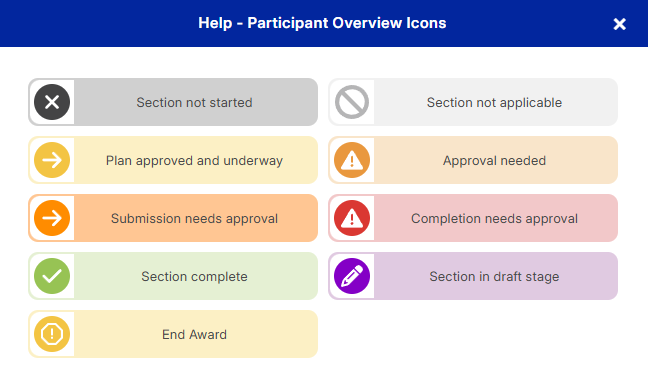Select the 'Section not started' label
Viewport: 648px width, 388px height.
(x=194, y=102)
